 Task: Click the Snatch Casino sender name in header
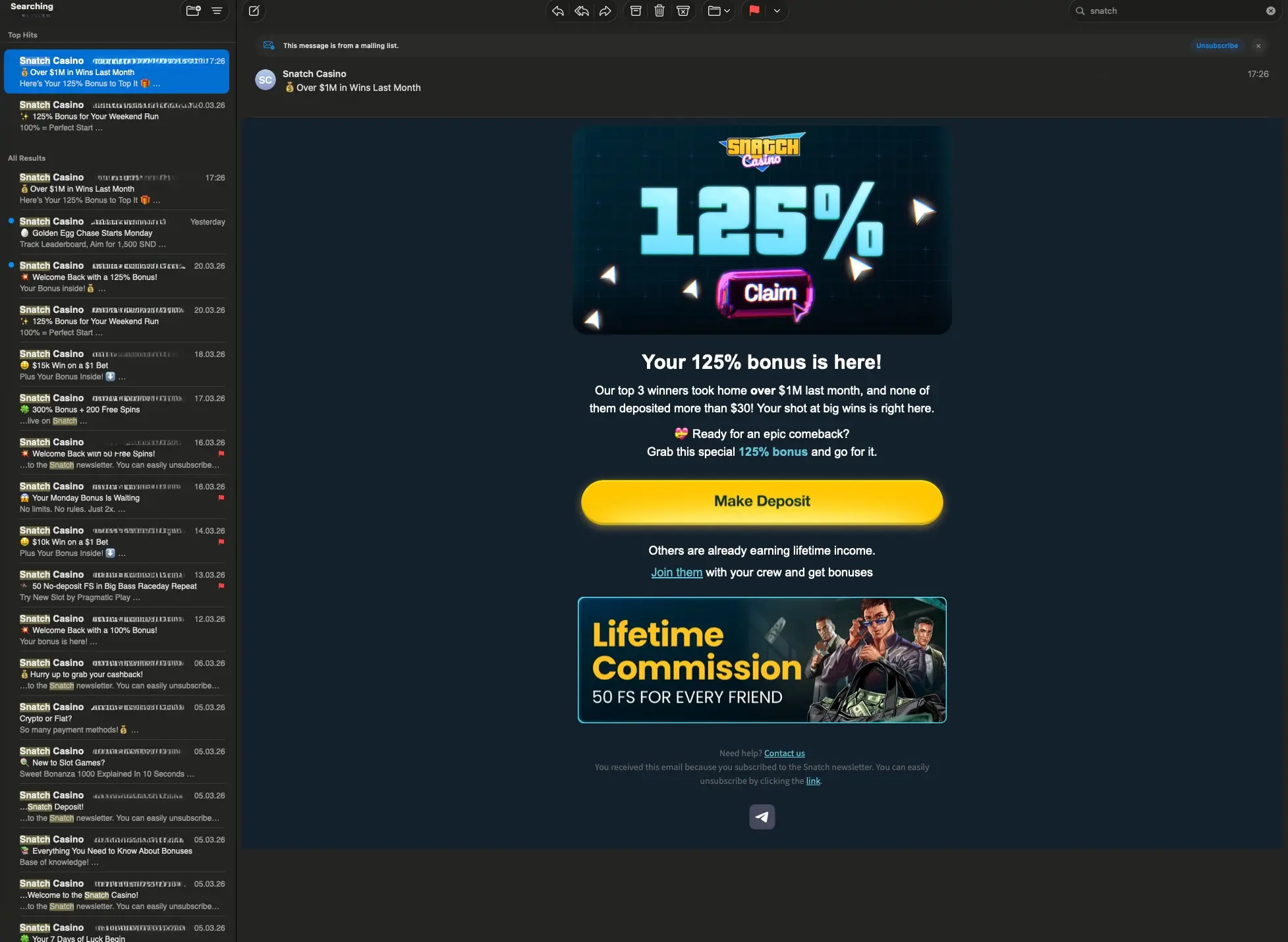[x=314, y=74]
